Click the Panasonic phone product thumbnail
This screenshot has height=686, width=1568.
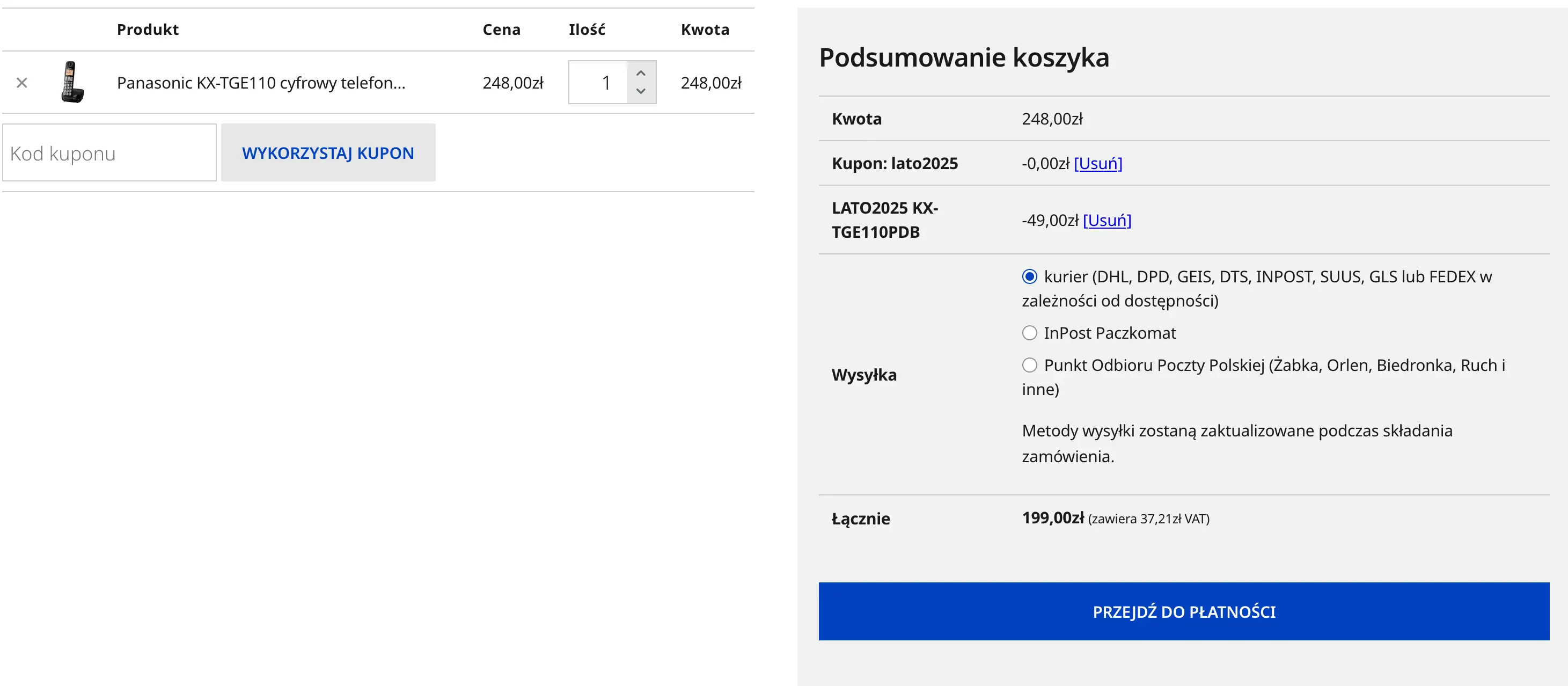click(72, 82)
